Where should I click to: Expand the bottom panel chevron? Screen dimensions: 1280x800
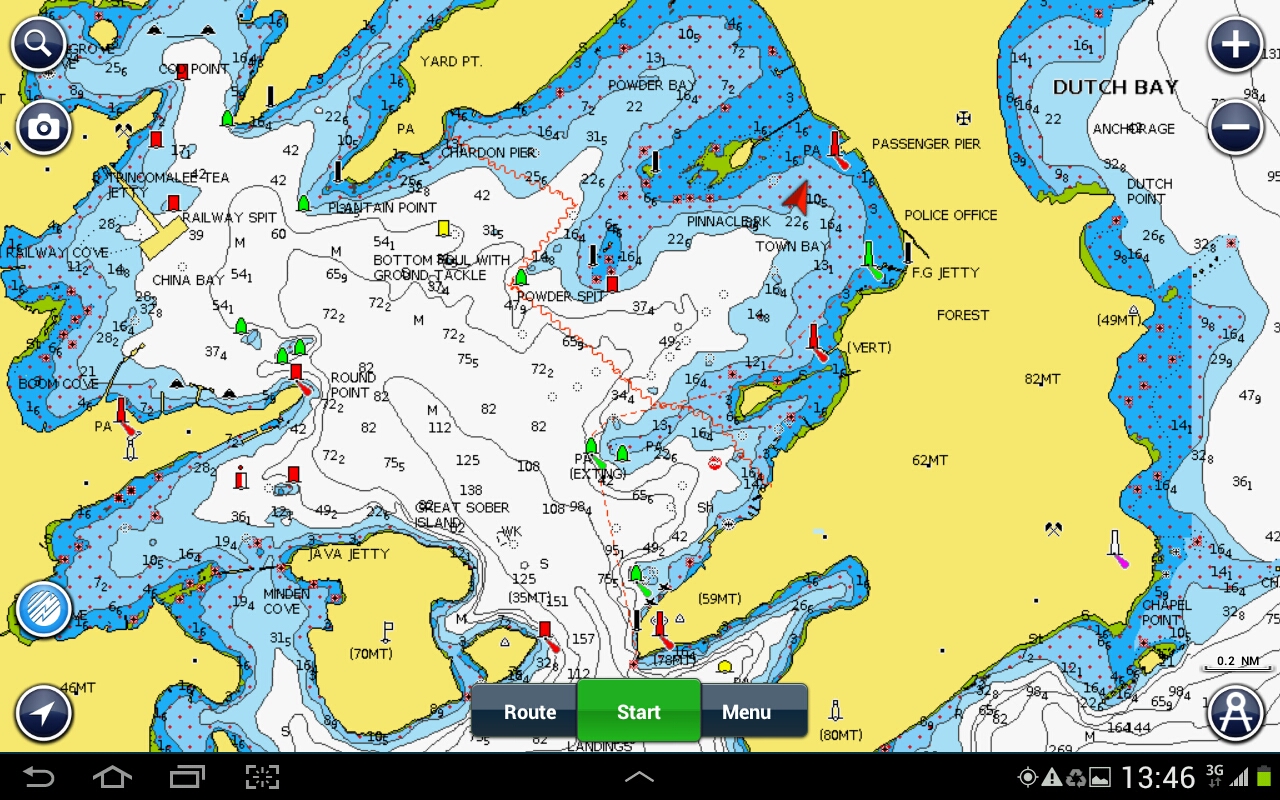(639, 777)
